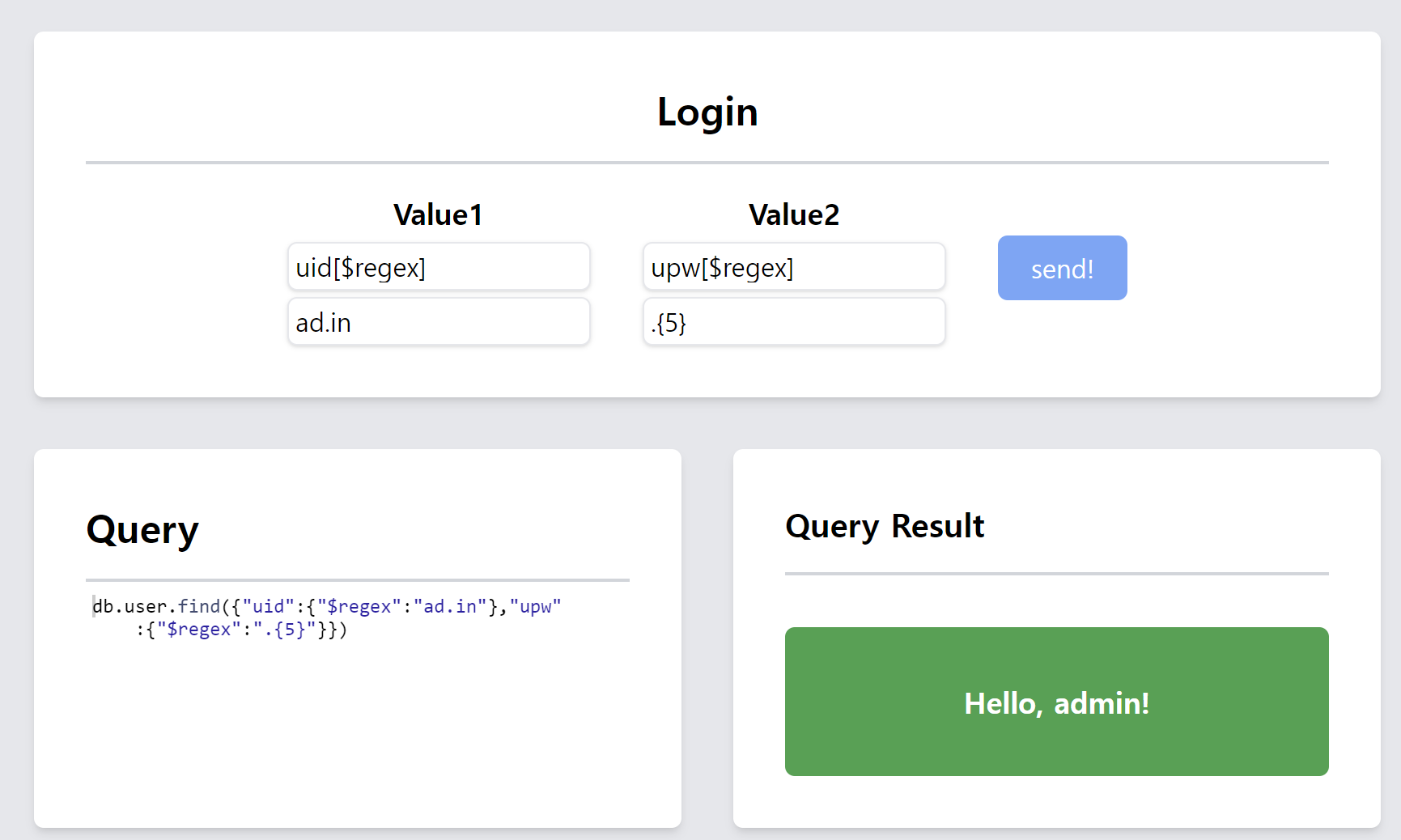Viewport: 1401px width, 840px height.
Task: Focus the .{5} value input field
Action: click(x=794, y=322)
